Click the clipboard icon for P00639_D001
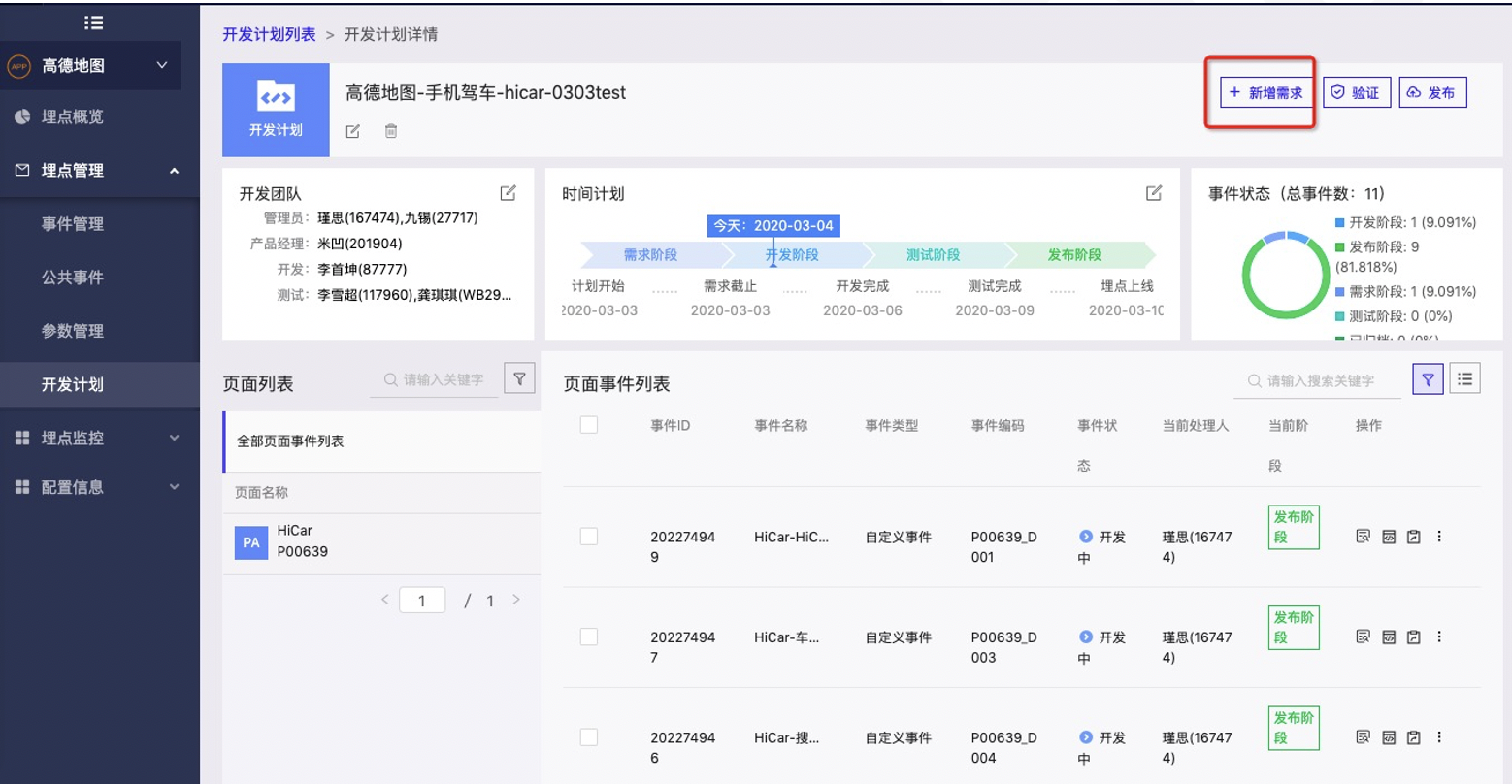 [x=1413, y=537]
